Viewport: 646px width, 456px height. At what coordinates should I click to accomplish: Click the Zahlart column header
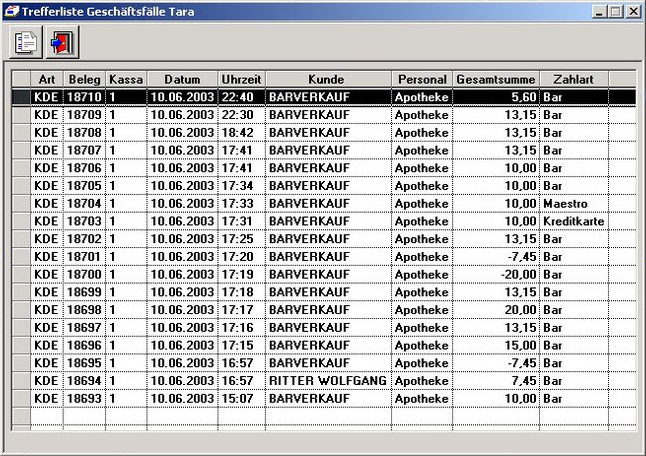pyautogui.click(x=573, y=79)
